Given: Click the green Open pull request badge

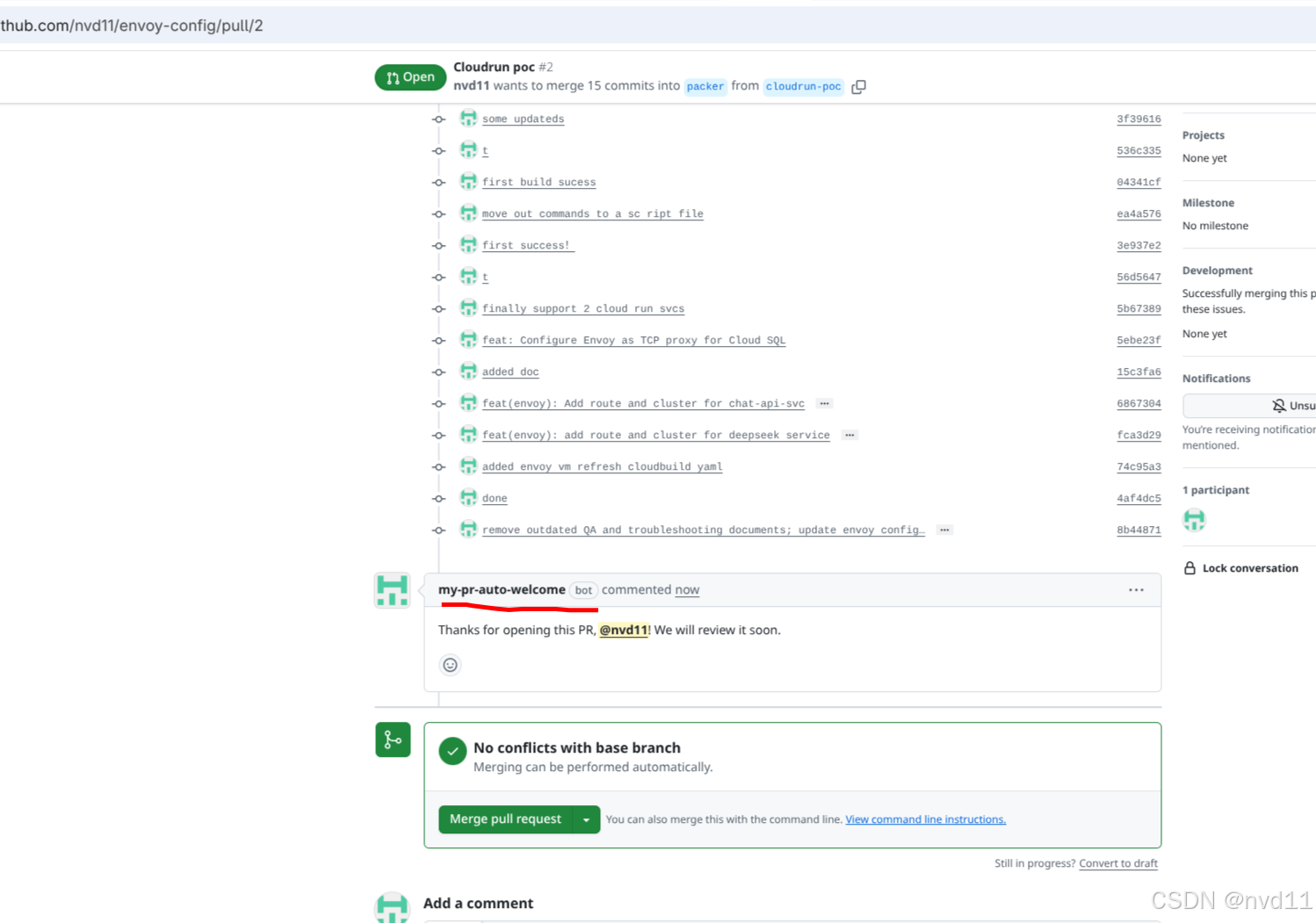Looking at the screenshot, I should [410, 77].
